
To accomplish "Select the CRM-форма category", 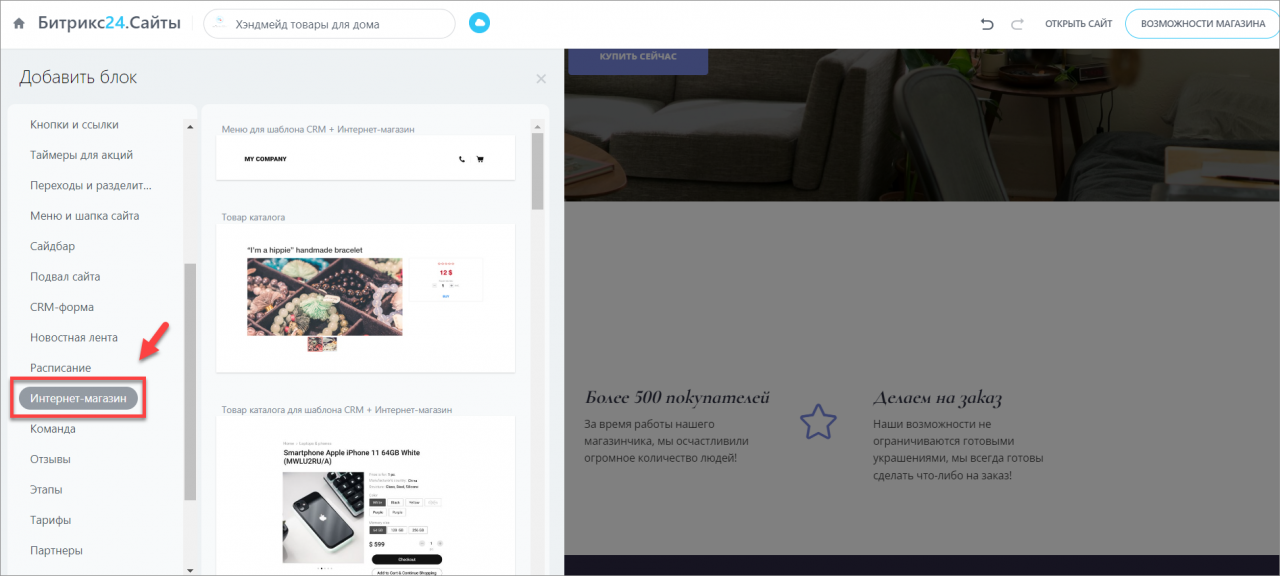I will click(62, 307).
